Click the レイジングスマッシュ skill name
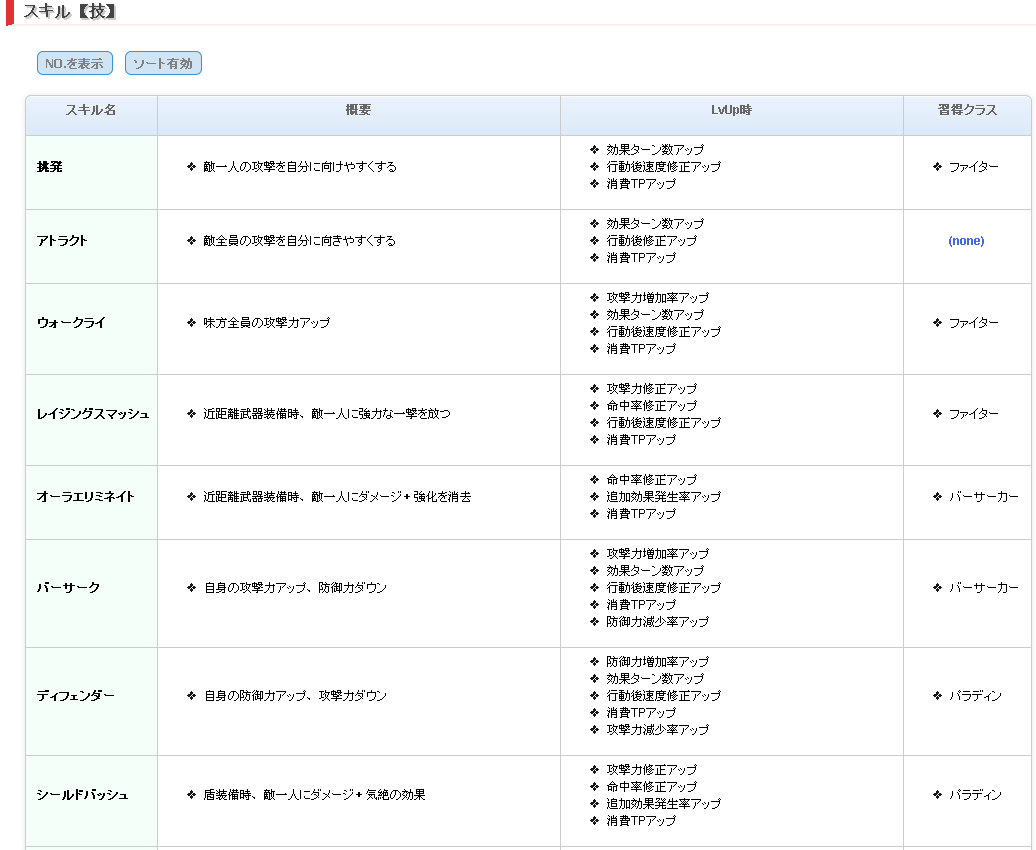Screen dimensions: 1036x850 (93, 414)
